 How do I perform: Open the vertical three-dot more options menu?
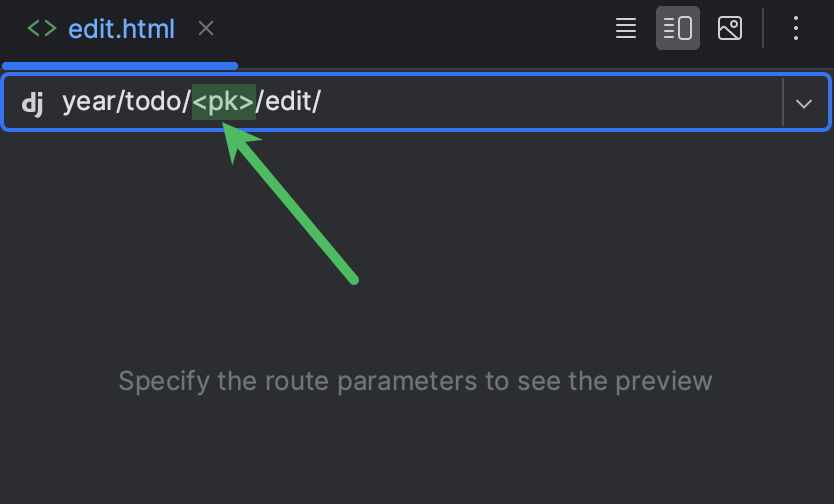(x=796, y=28)
